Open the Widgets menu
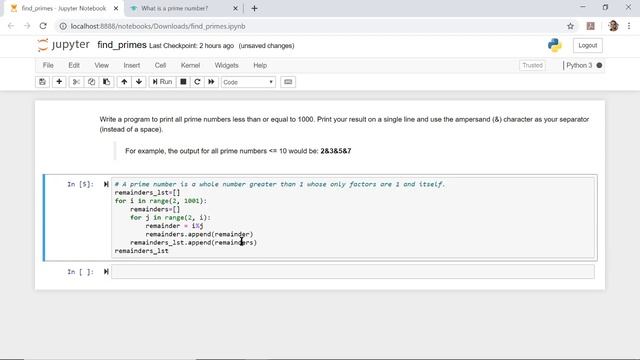The width and height of the screenshot is (640, 360). pos(227,65)
